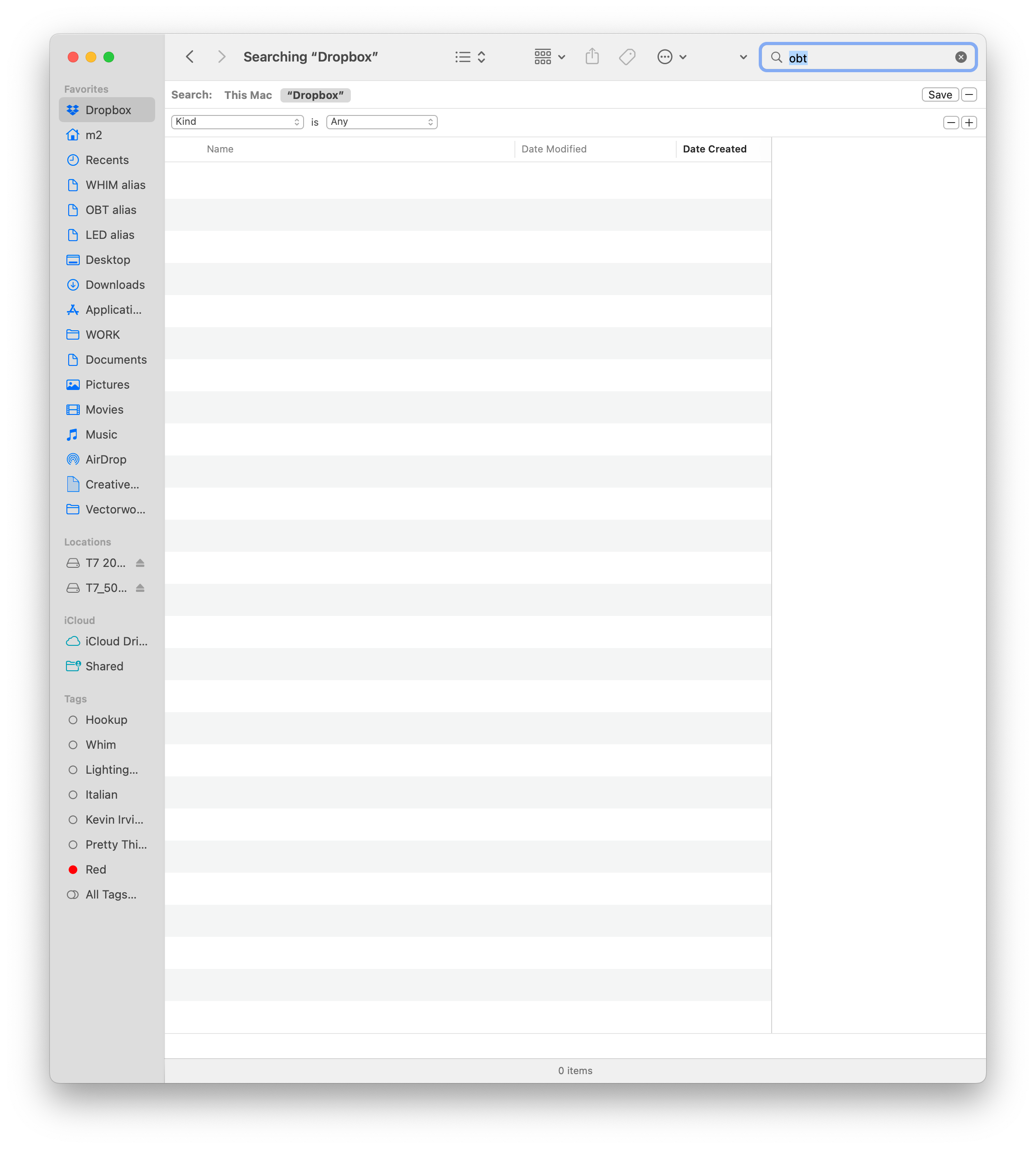Open Documents in sidebar
Viewport: 1036px width, 1149px height.
(x=107, y=360)
